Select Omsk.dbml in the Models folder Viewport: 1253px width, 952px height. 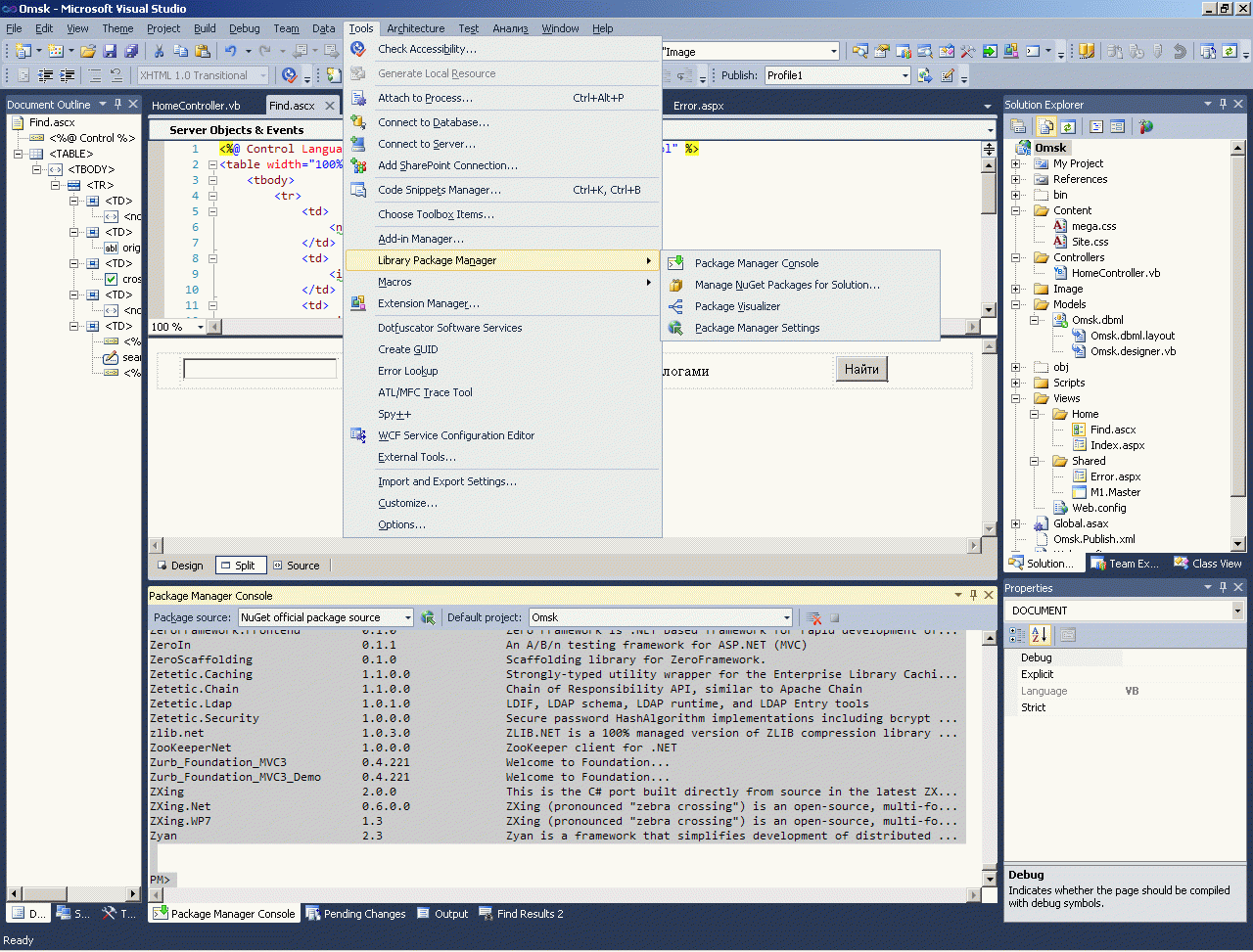coord(1097,320)
